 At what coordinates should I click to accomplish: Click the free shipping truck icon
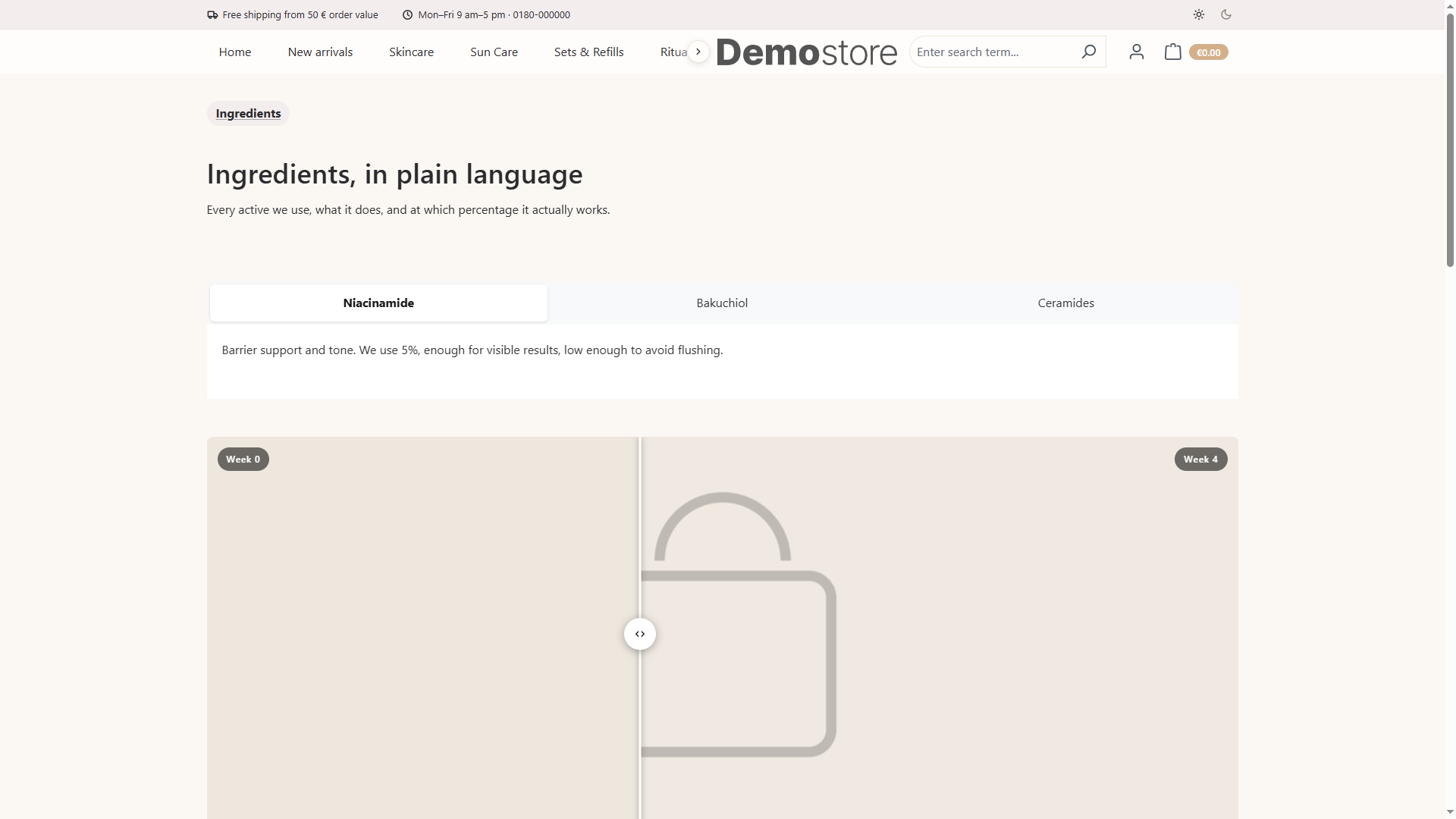click(x=212, y=14)
